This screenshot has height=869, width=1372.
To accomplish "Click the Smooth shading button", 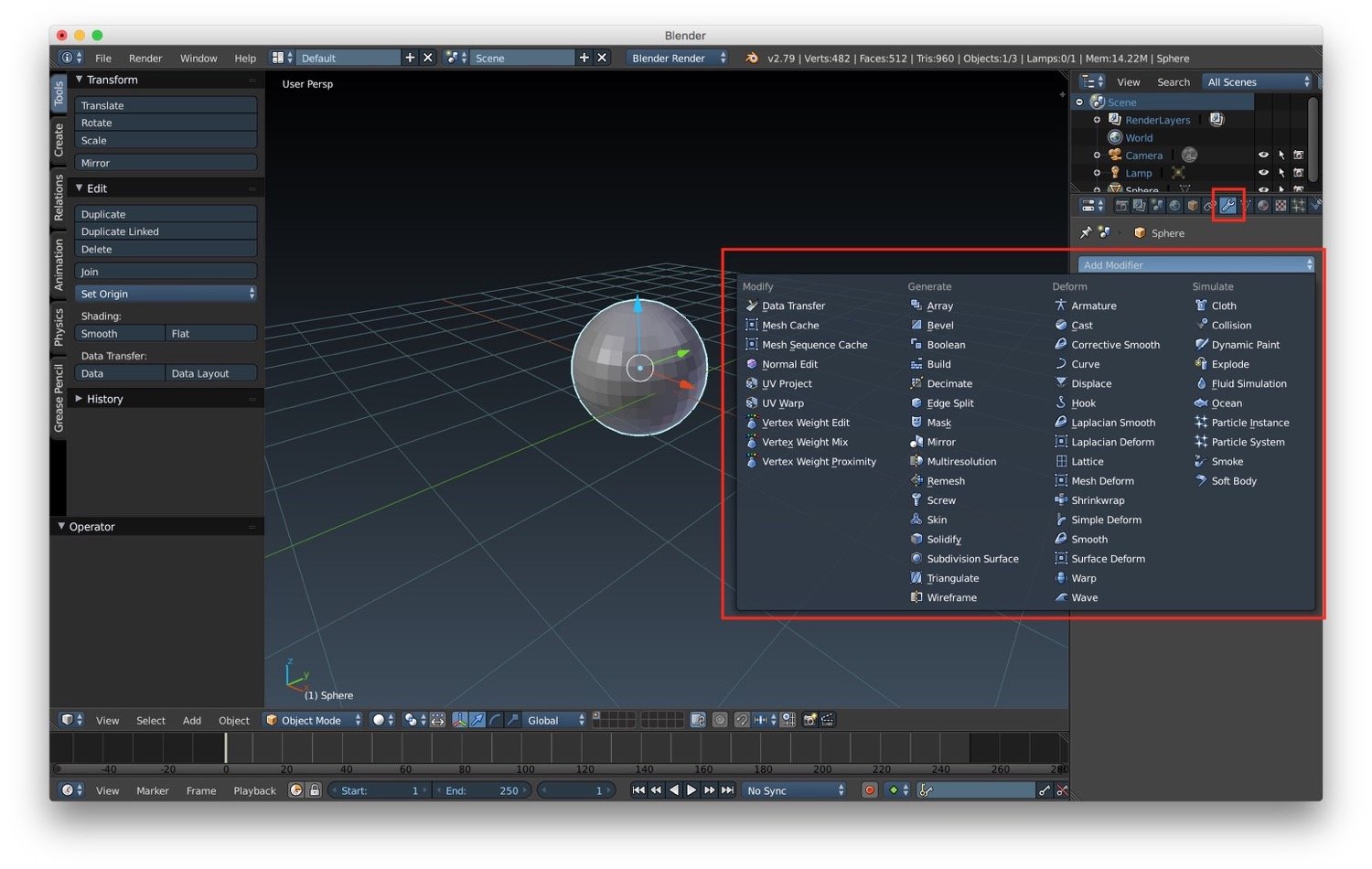I will coord(120,334).
